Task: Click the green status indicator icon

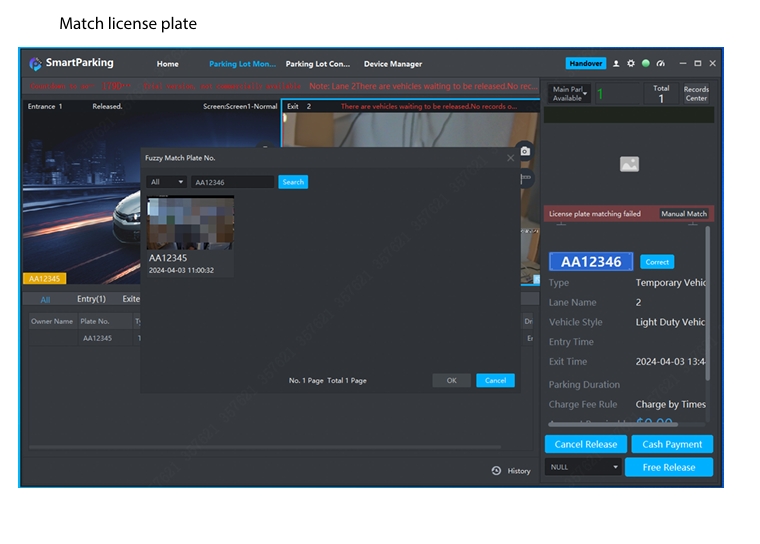Action: pyautogui.click(x=646, y=63)
